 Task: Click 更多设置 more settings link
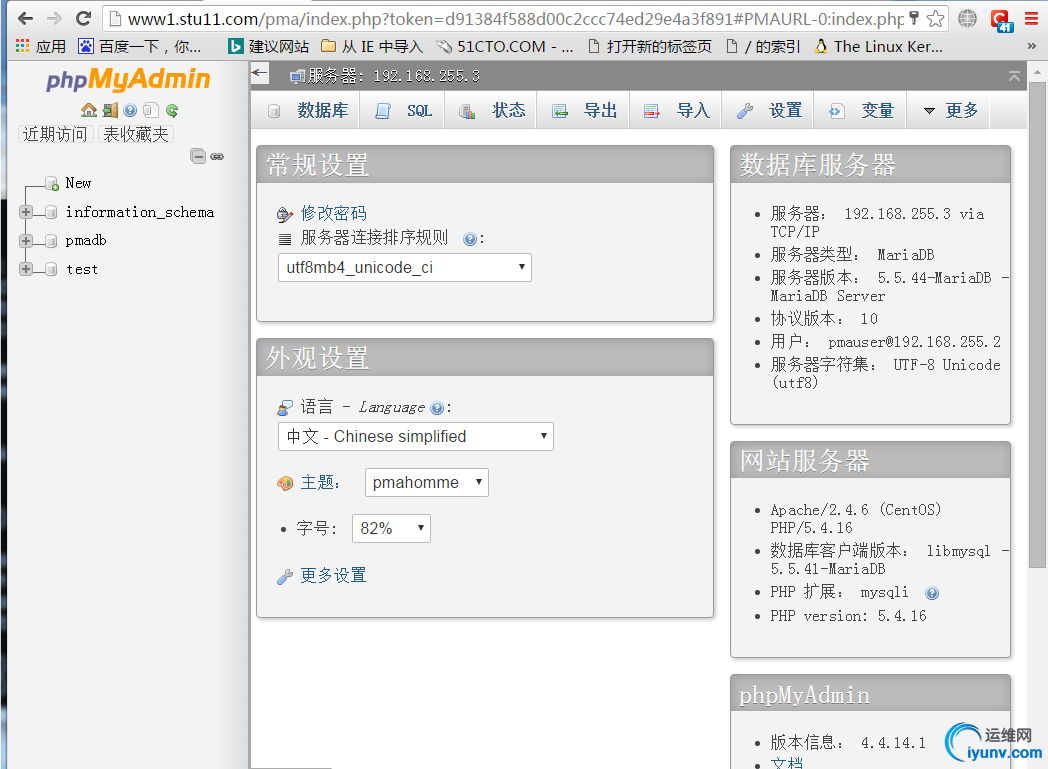[333, 576]
